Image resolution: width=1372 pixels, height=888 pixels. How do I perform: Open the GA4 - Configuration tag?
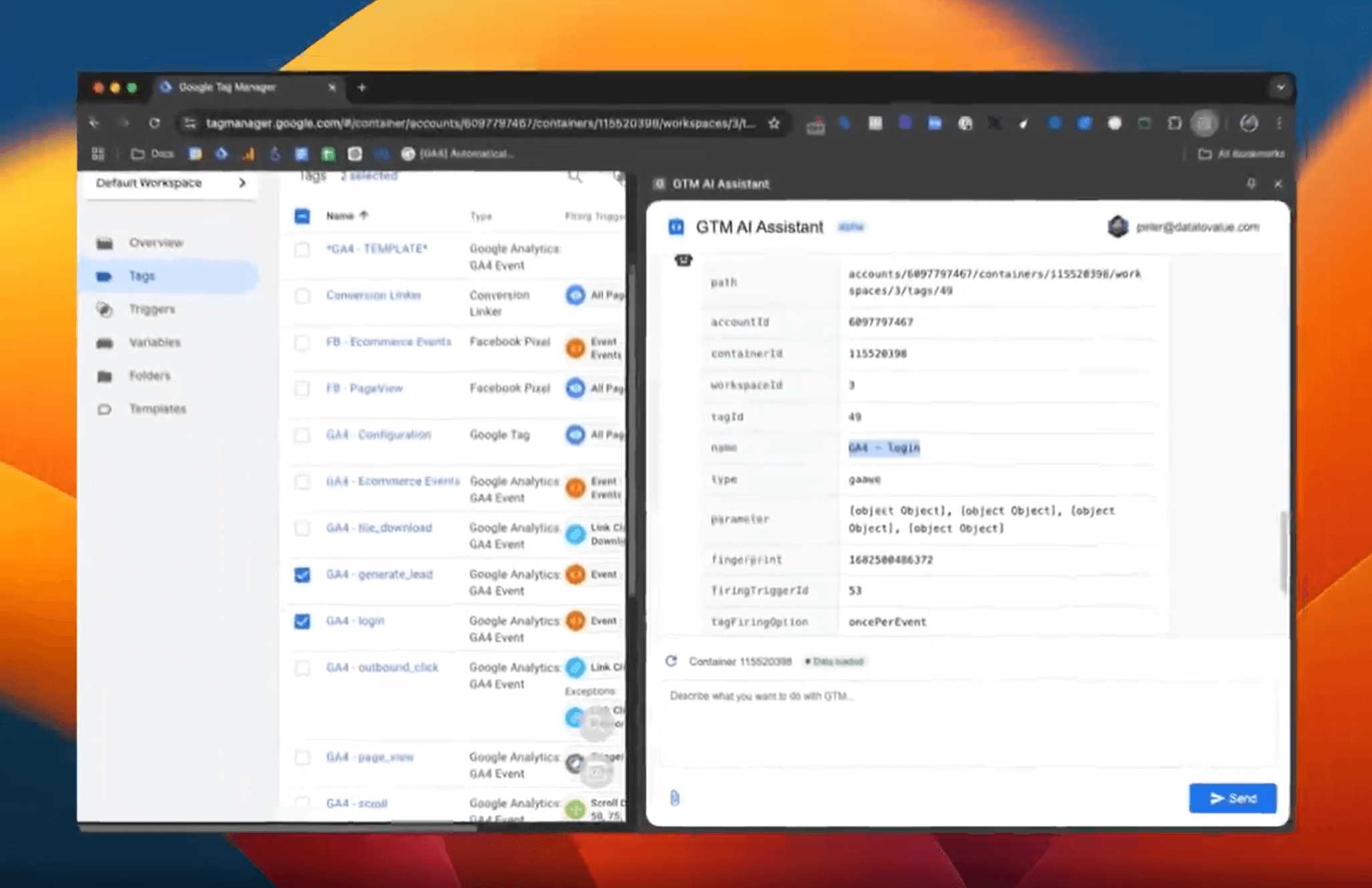[x=378, y=435]
